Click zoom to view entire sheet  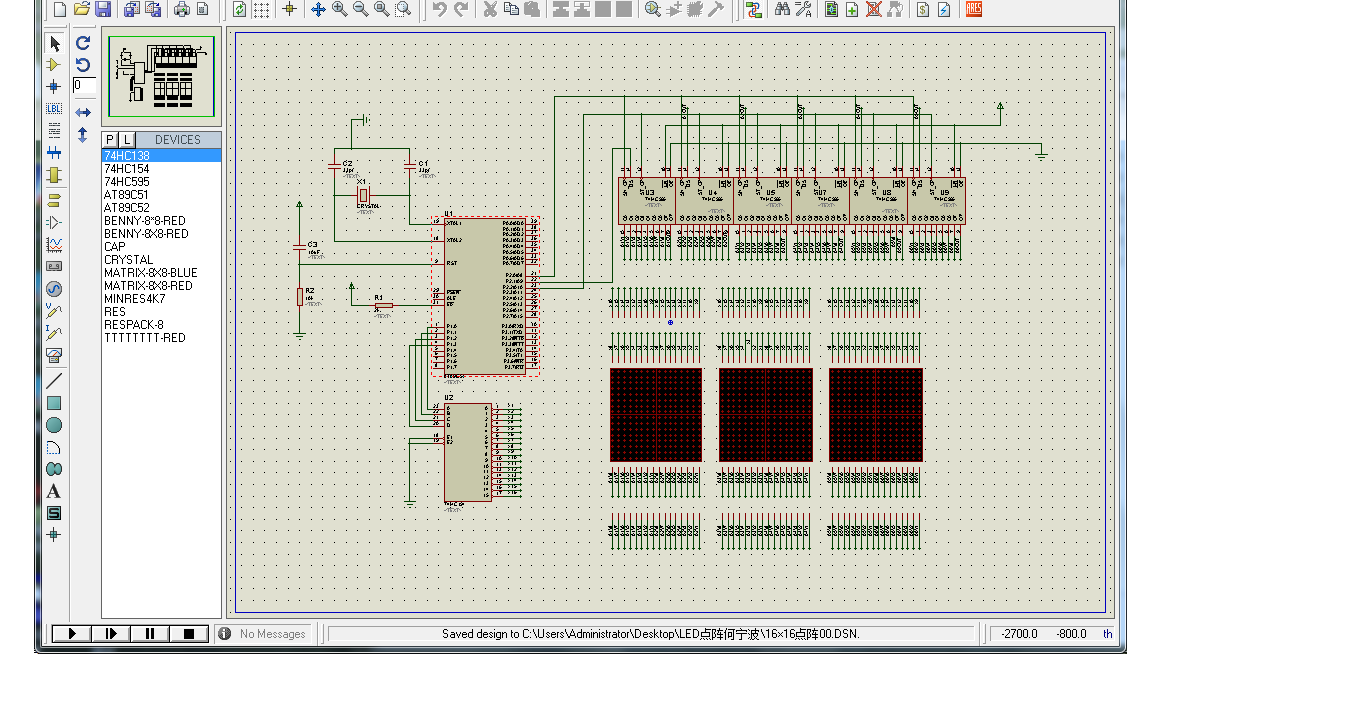pyautogui.click(x=381, y=9)
